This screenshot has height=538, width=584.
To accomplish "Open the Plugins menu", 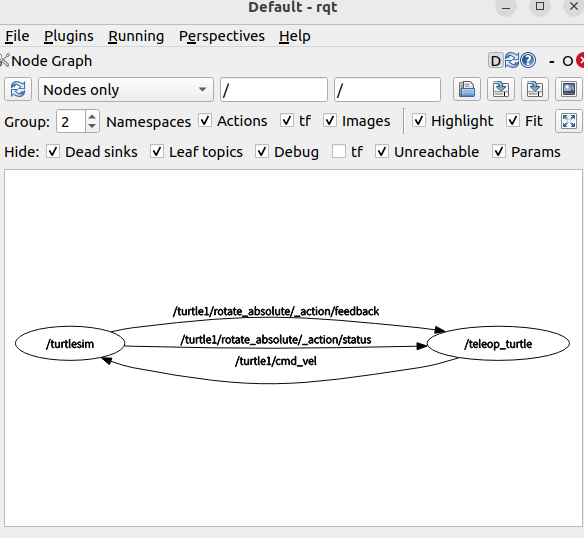I will [x=69, y=36].
